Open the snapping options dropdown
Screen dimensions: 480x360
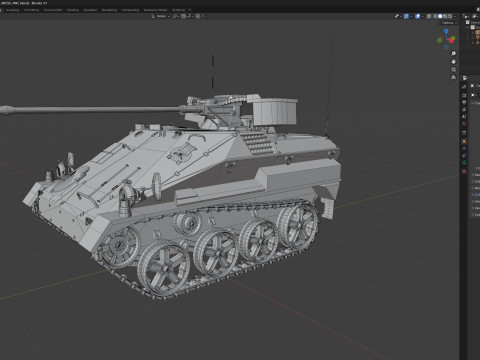pyautogui.click(x=189, y=16)
